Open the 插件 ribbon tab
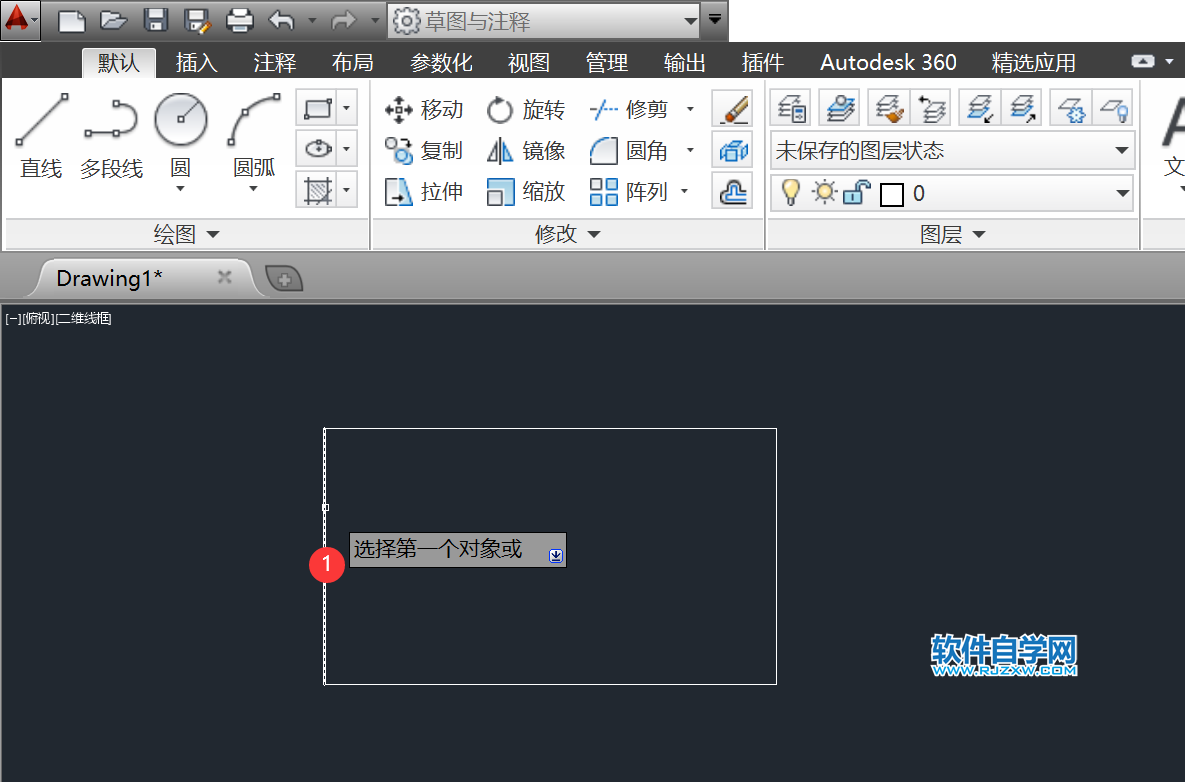Image resolution: width=1185 pixels, height=782 pixels. (x=762, y=63)
